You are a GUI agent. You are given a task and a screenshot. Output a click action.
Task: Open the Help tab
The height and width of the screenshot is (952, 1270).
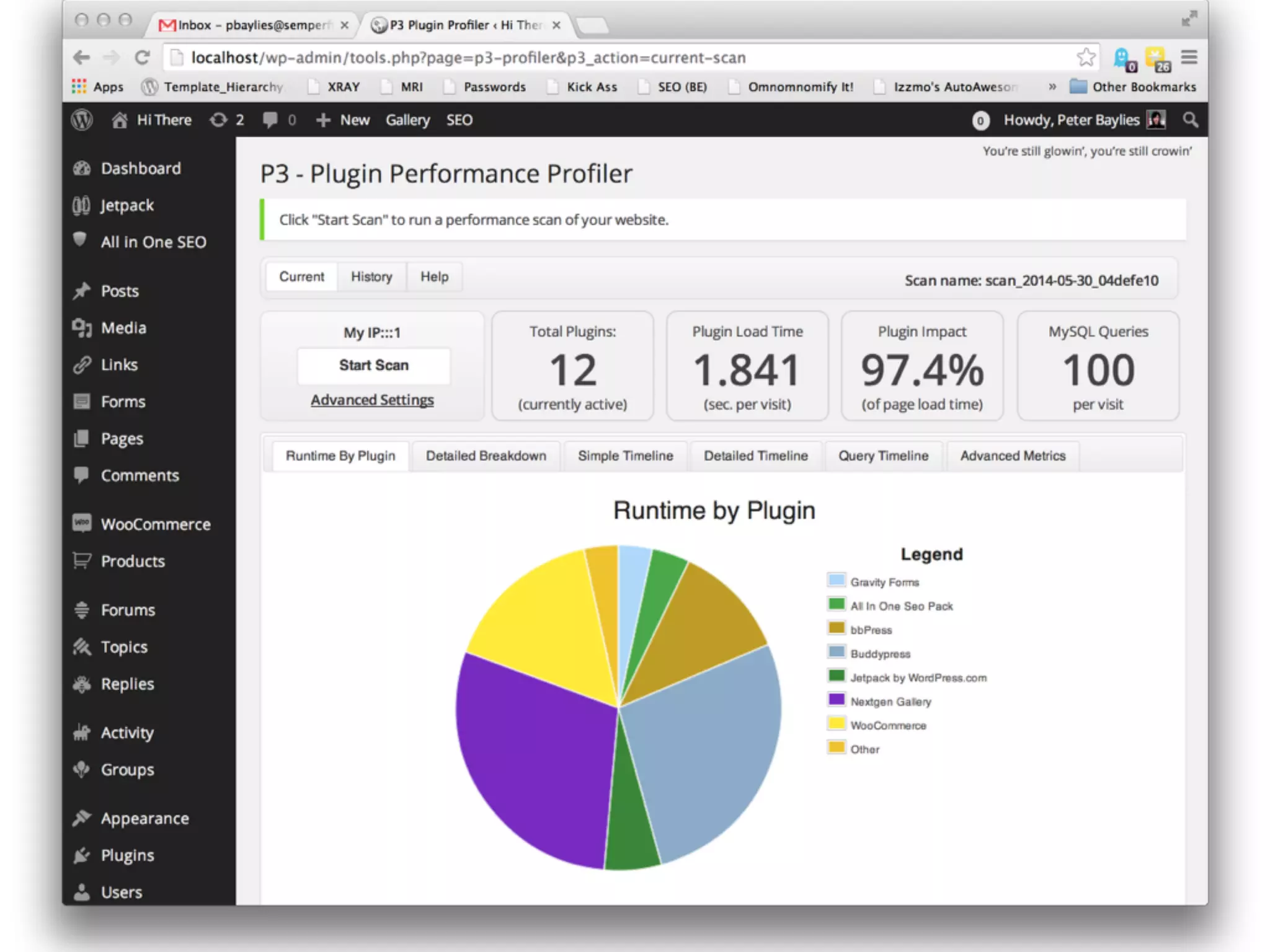434,276
